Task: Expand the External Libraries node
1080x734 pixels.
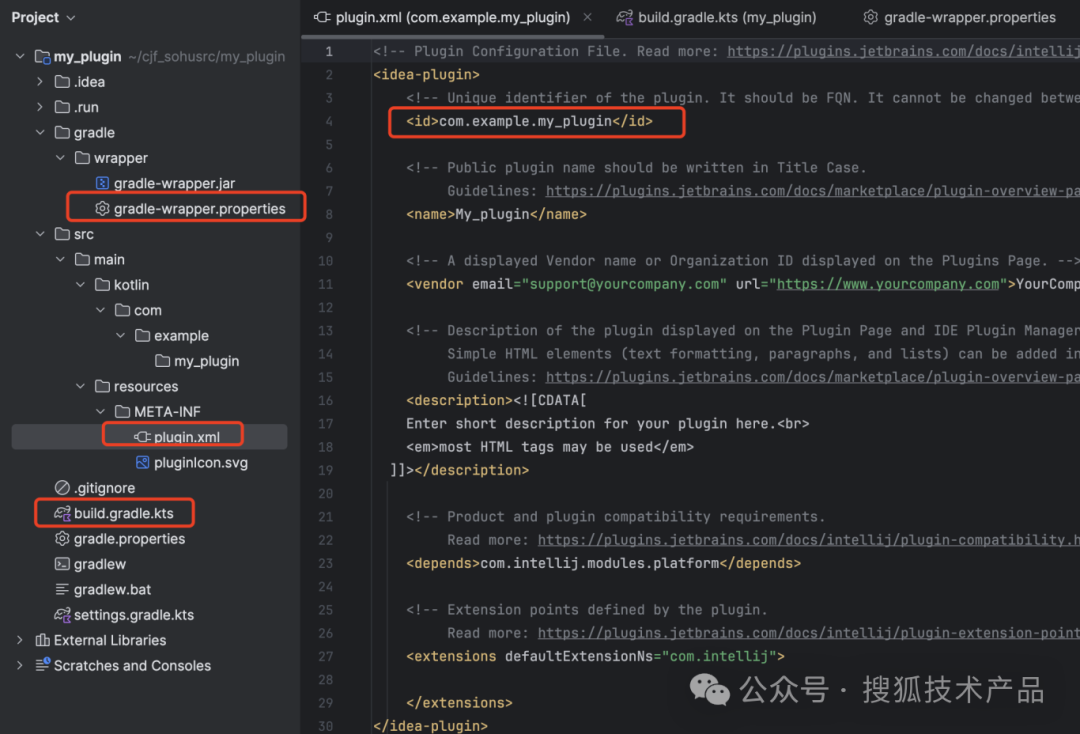Action: [x=20, y=640]
